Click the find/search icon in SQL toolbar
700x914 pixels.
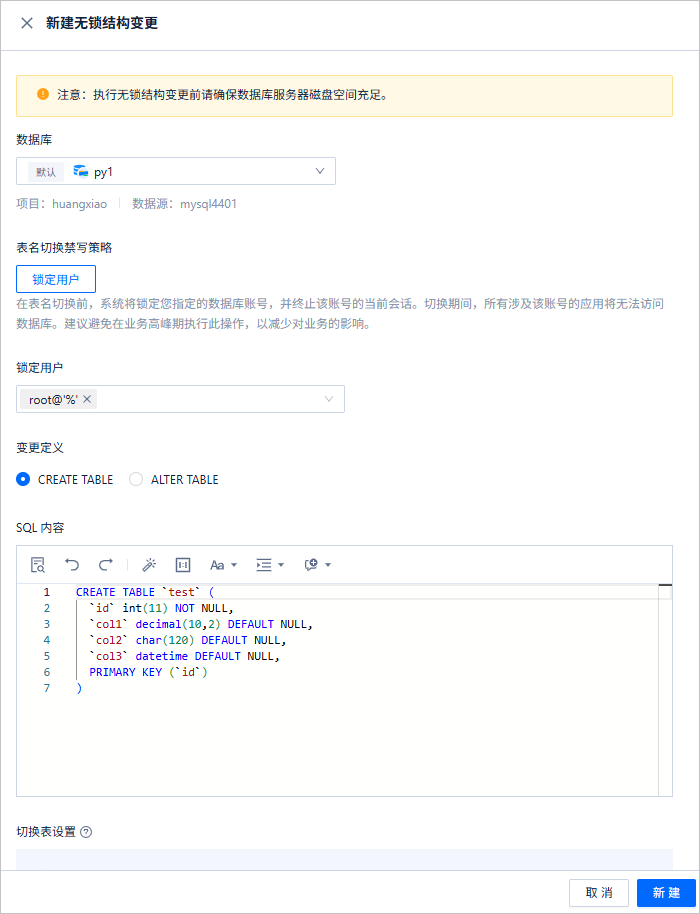pos(38,564)
